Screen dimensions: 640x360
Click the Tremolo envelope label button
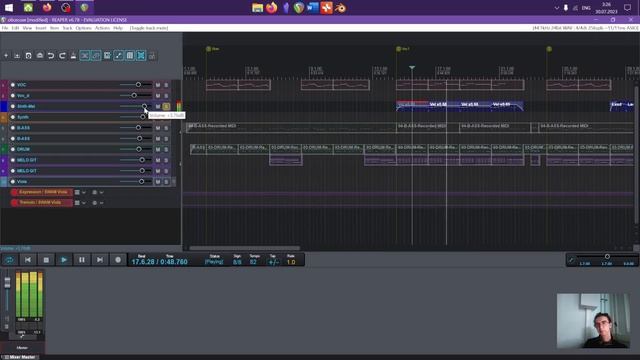pyautogui.click(x=42, y=203)
